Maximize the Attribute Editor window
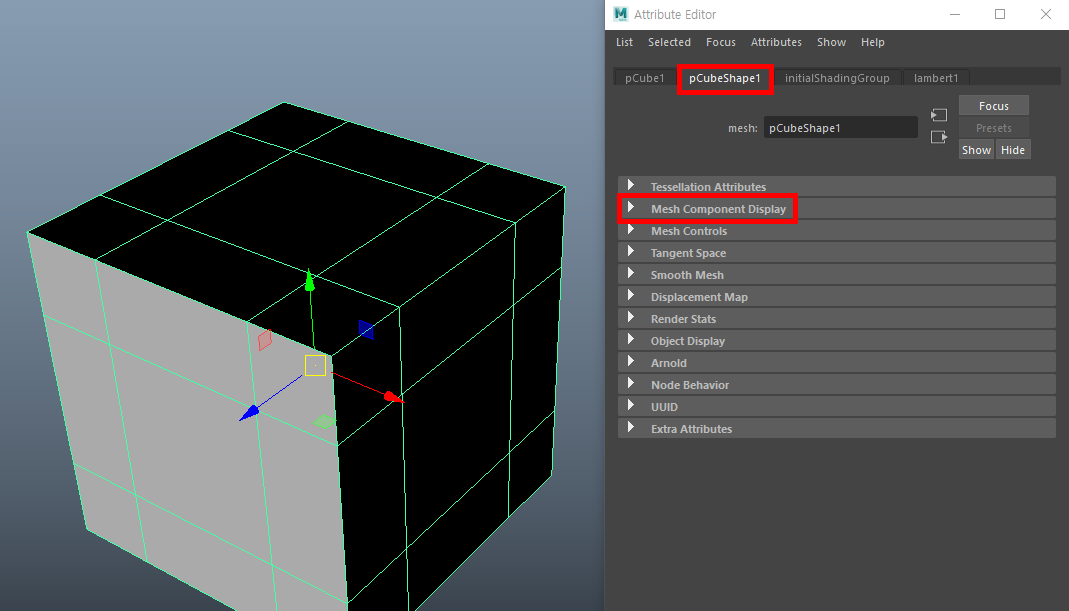 coord(999,14)
